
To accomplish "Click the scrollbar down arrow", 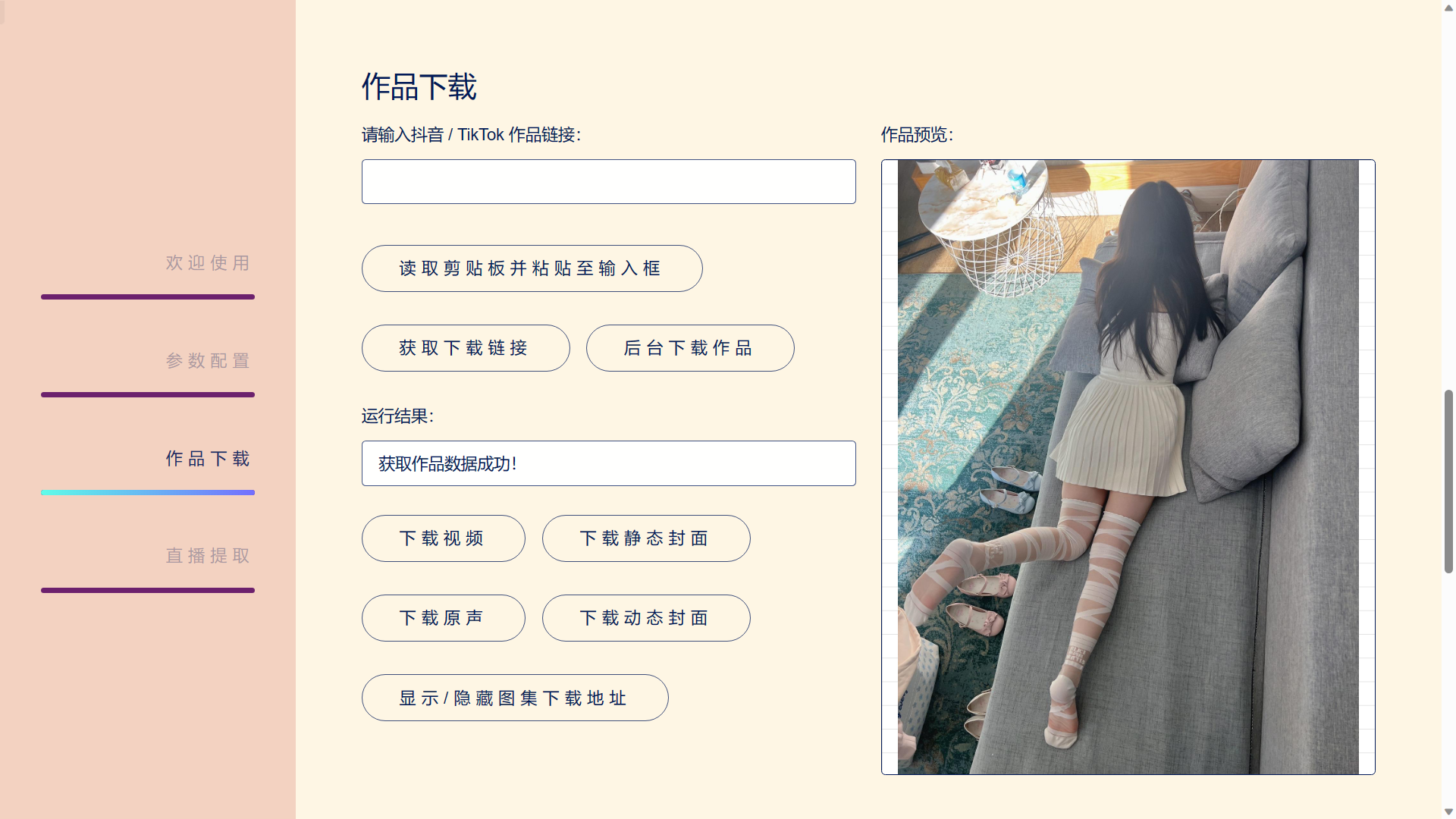I will coord(1448,812).
